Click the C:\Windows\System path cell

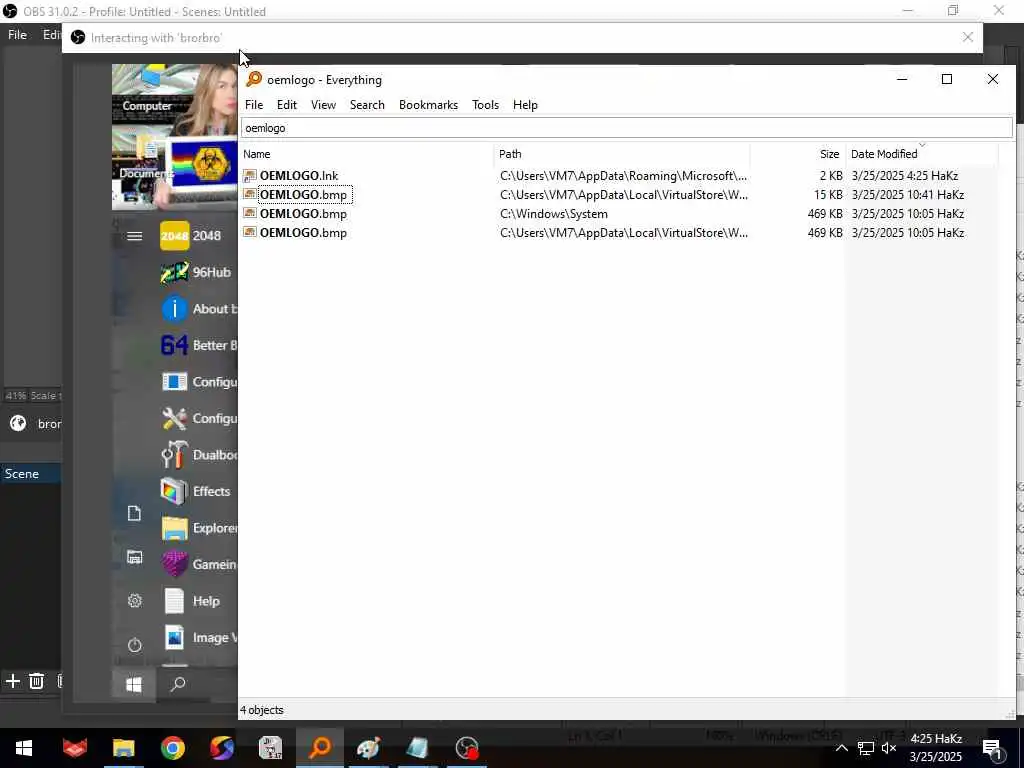coord(554,214)
